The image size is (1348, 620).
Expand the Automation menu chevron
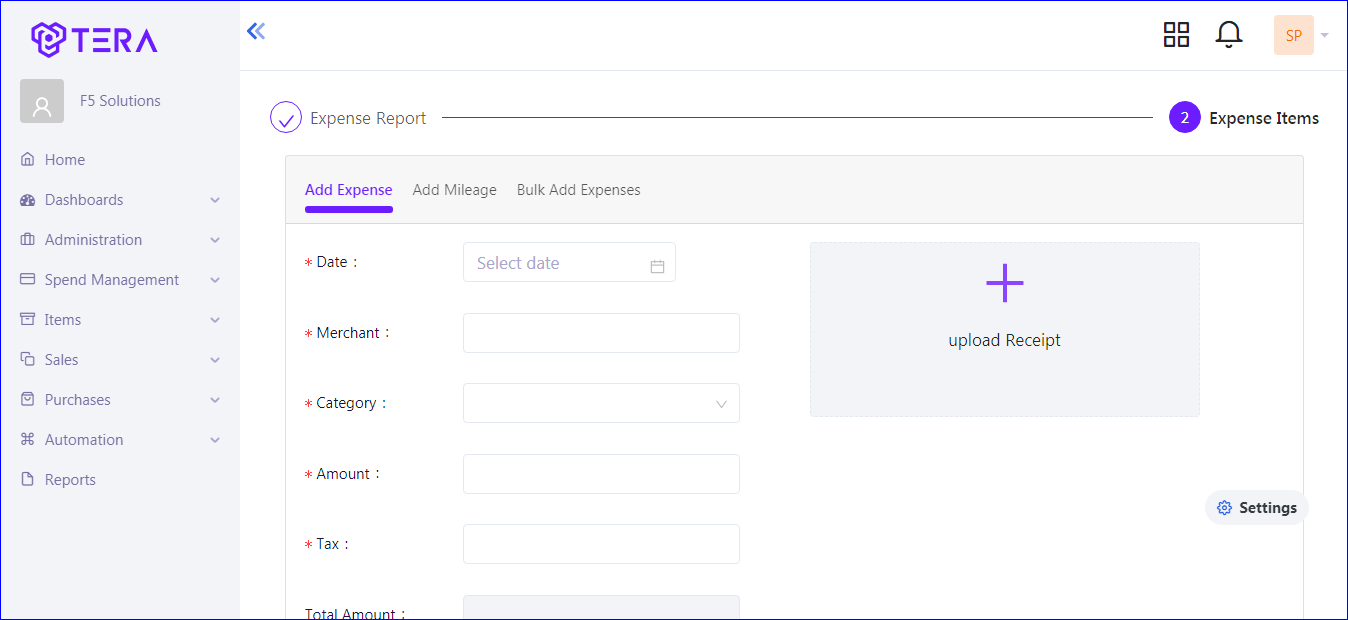(x=215, y=440)
